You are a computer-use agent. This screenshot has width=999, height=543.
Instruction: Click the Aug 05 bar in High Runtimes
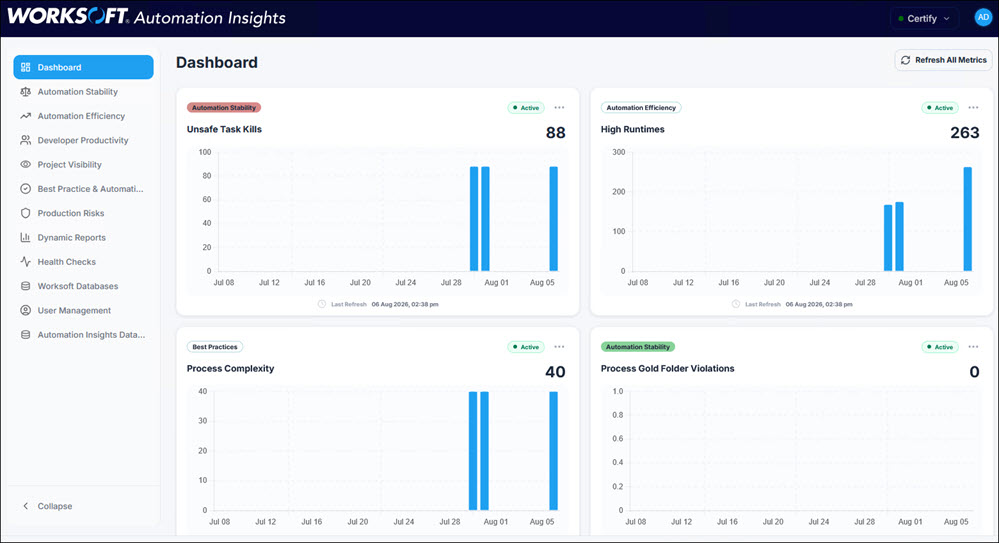(967, 219)
